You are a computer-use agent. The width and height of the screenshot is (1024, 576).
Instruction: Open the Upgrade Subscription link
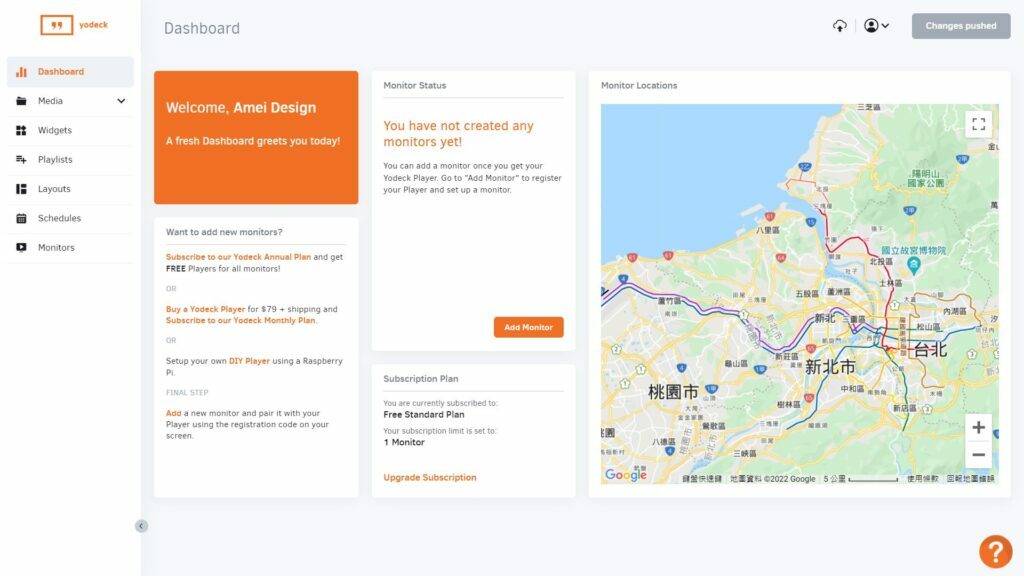(x=430, y=478)
